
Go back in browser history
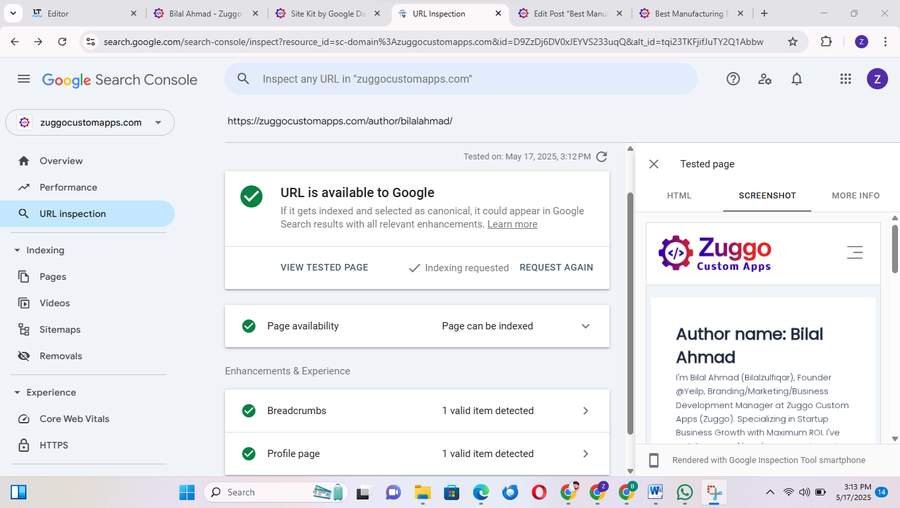pos(15,41)
